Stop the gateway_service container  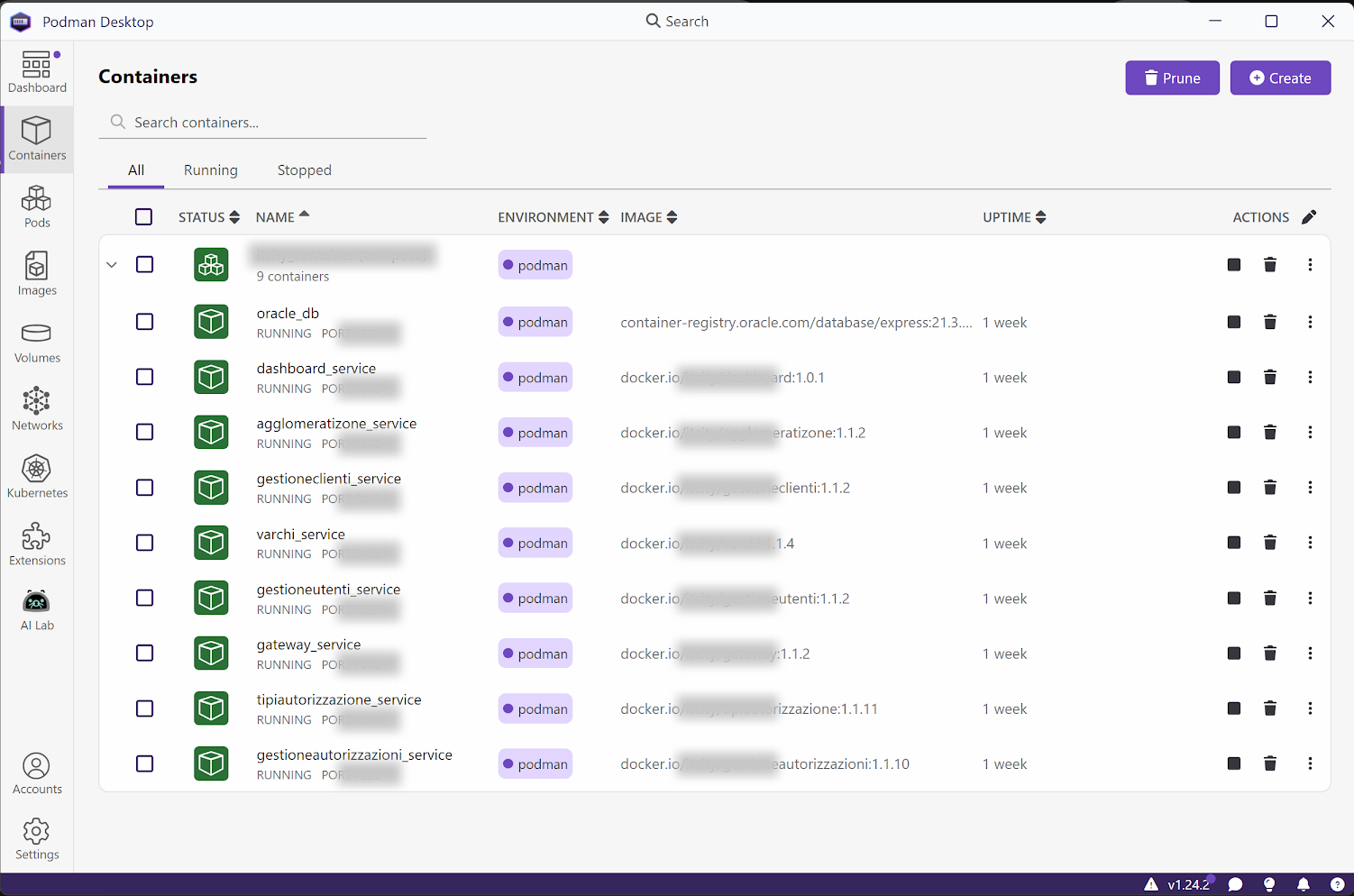pyautogui.click(x=1234, y=654)
